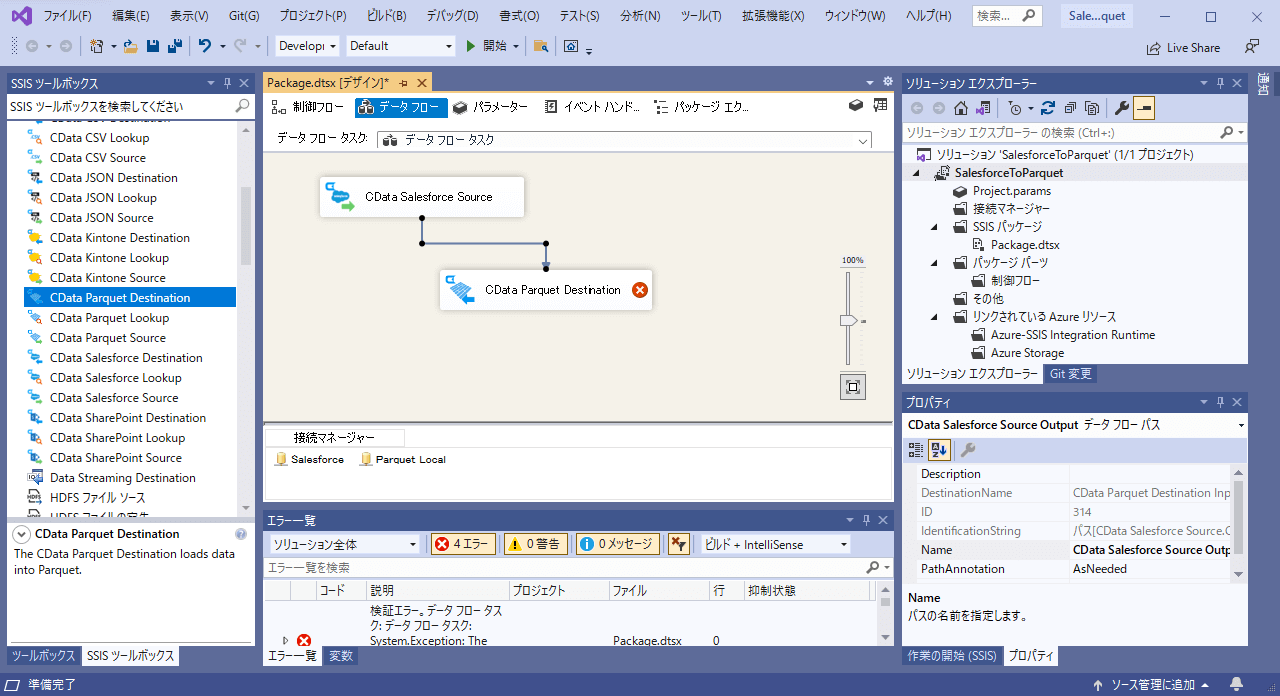This screenshot has height=696, width=1280.
Task: Select CData Kintone Source in the toolbox
Action: pos(108,278)
